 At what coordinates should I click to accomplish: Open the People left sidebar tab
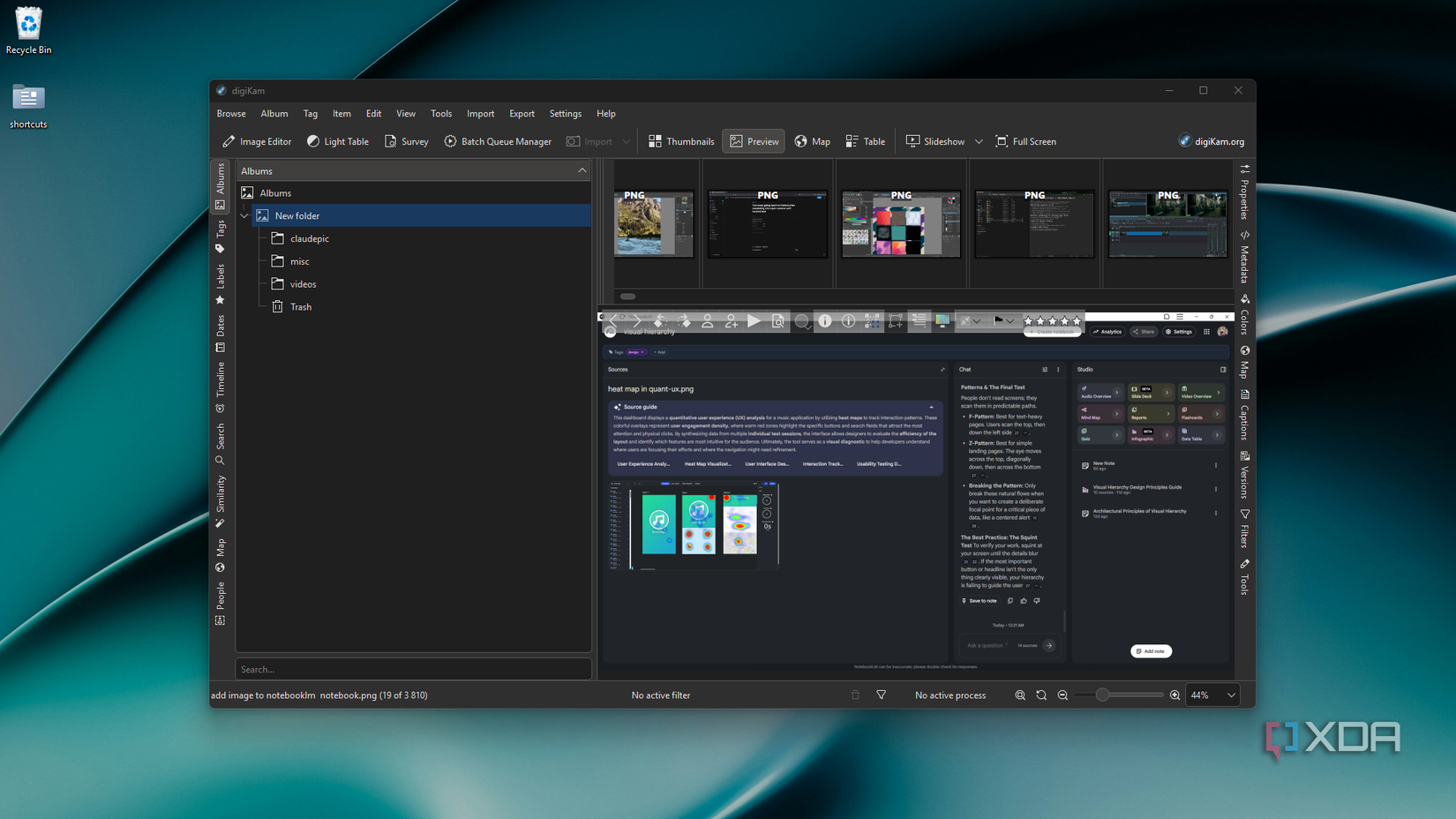(220, 604)
